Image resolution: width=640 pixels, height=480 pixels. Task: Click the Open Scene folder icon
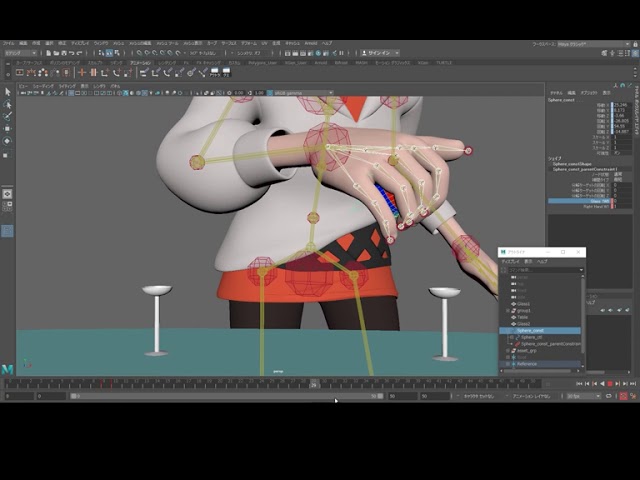coord(56,53)
